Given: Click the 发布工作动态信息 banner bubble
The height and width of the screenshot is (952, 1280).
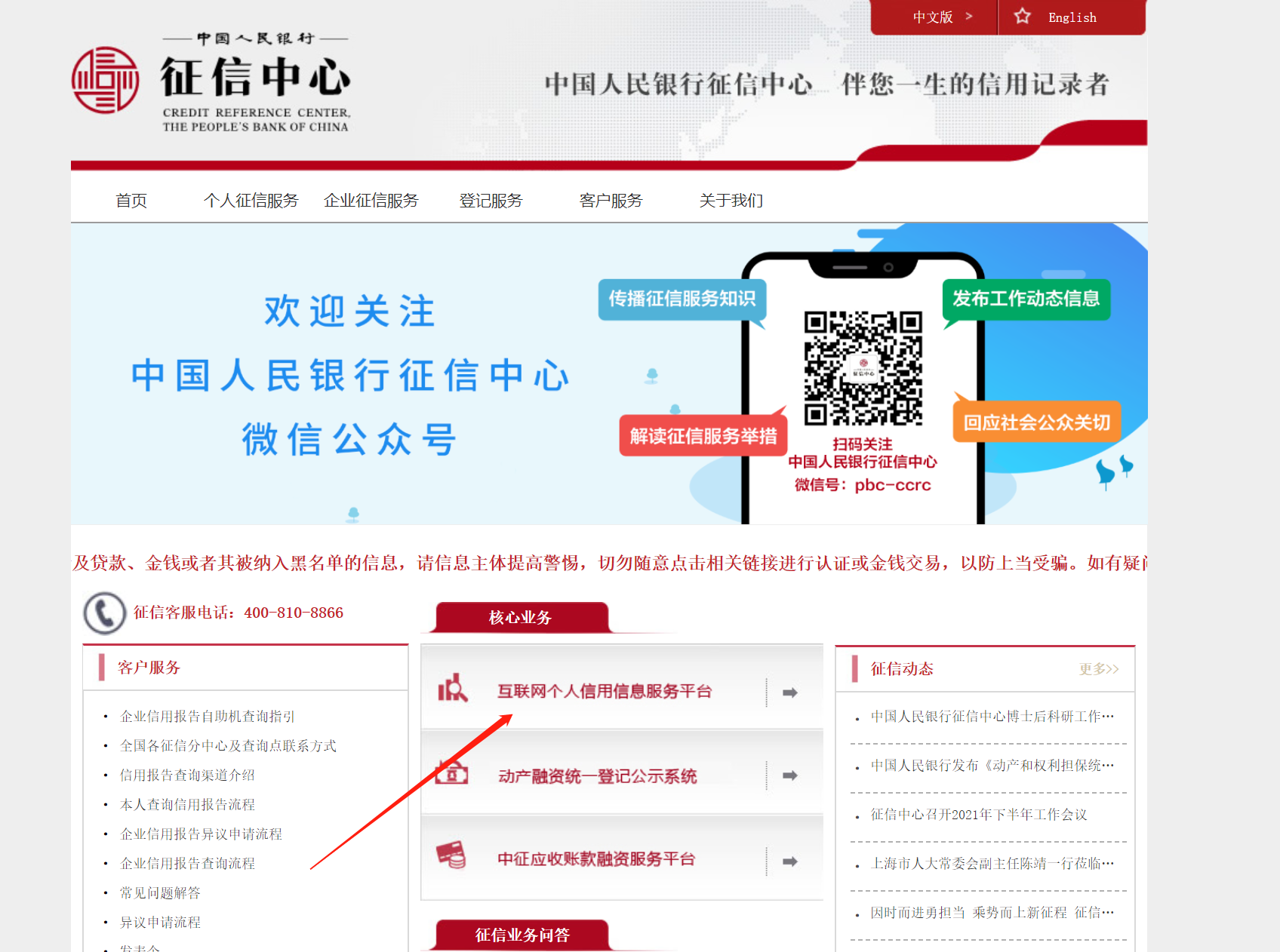Looking at the screenshot, I should pyautogui.click(x=1026, y=299).
